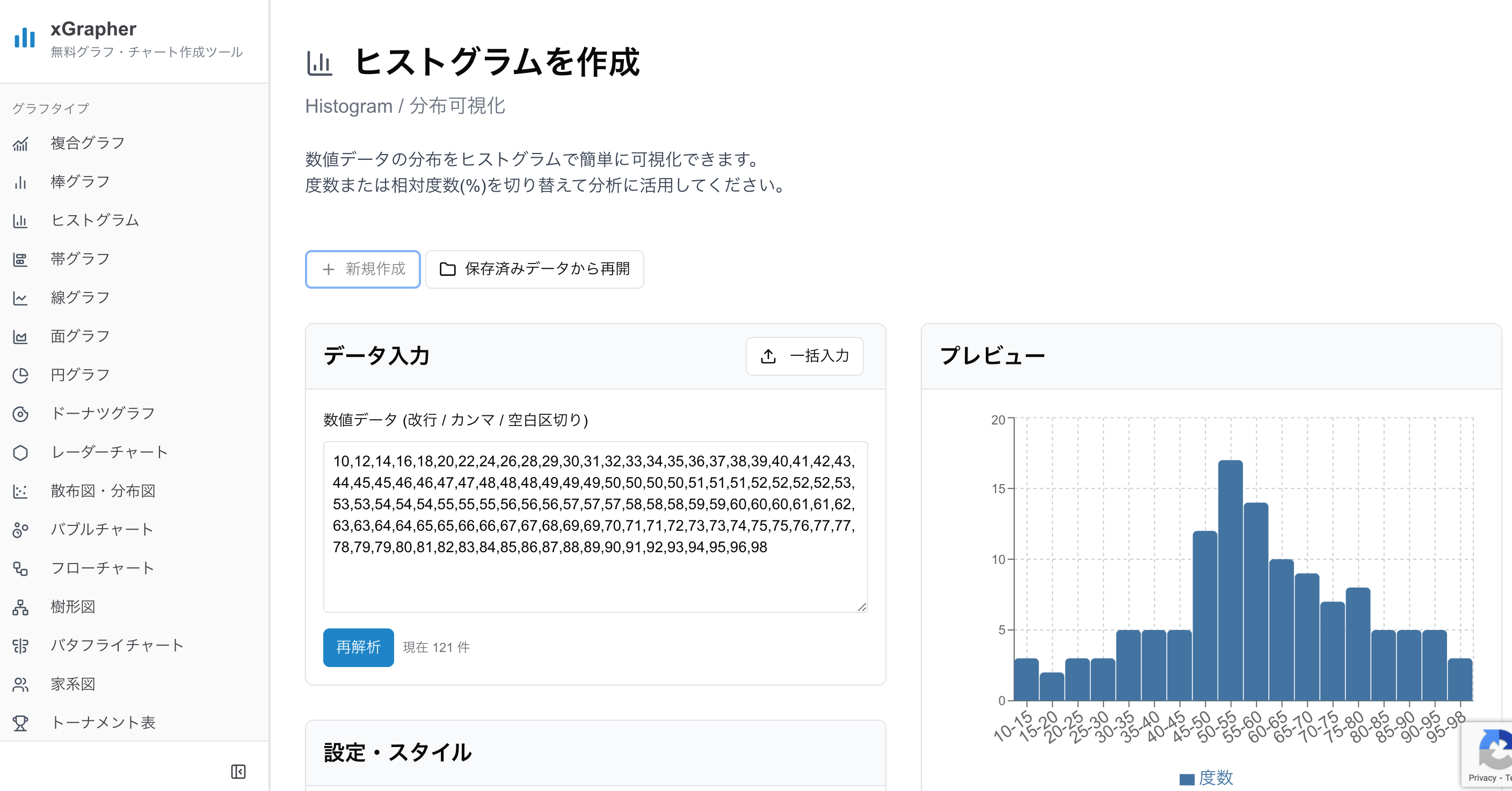Open the 帯グラフ graph type
This screenshot has height=791, width=1512.
[x=21, y=259]
